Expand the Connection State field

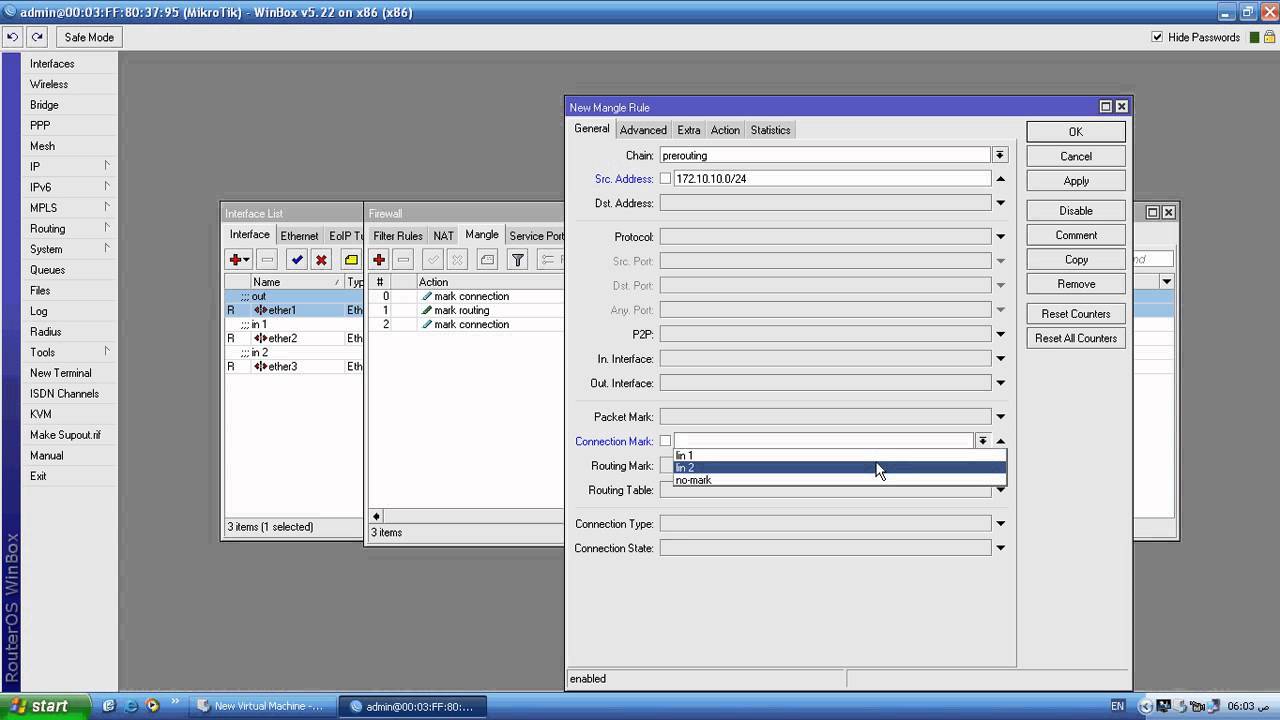coord(1000,548)
